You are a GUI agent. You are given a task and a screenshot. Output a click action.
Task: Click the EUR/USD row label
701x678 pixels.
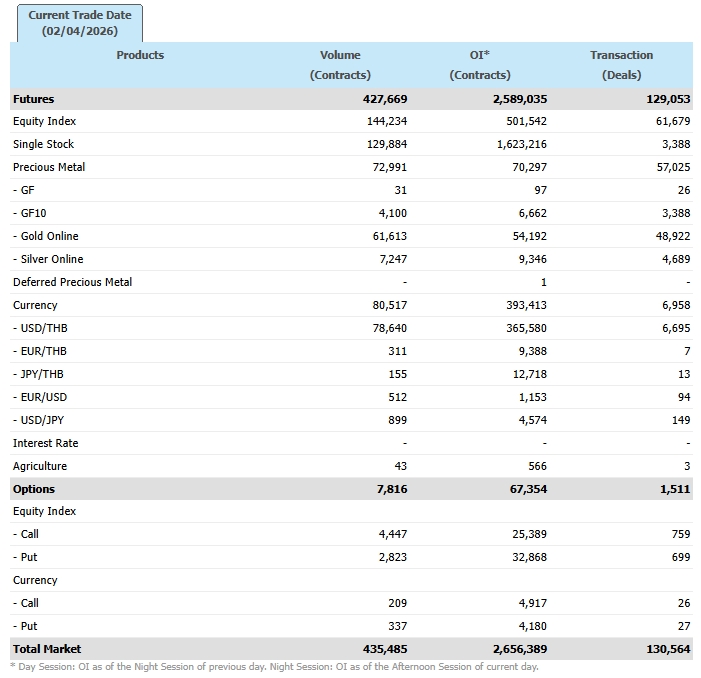41,397
